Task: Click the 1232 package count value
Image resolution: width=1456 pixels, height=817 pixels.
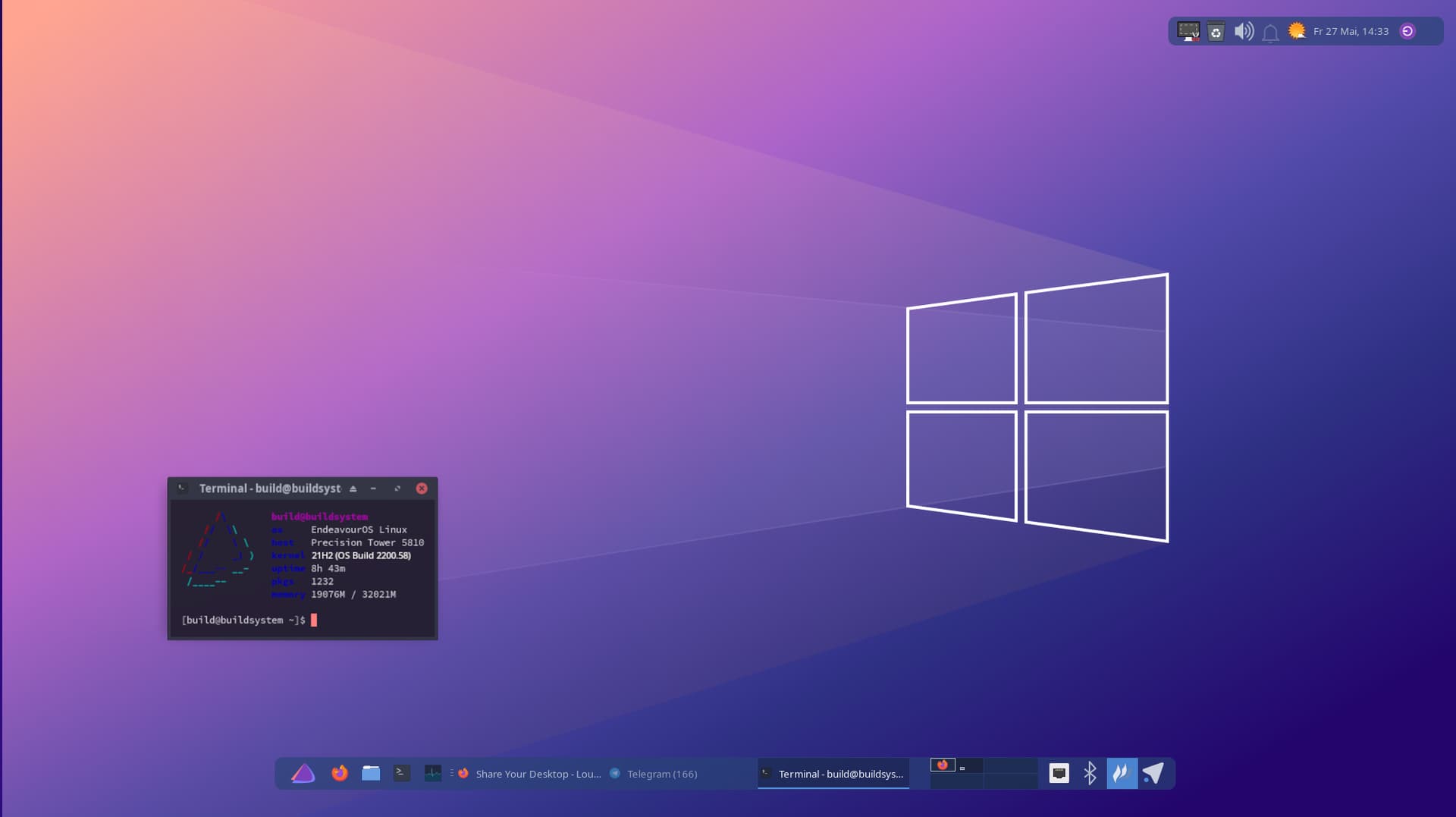Action: pyautogui.click(x=322, y=581)
